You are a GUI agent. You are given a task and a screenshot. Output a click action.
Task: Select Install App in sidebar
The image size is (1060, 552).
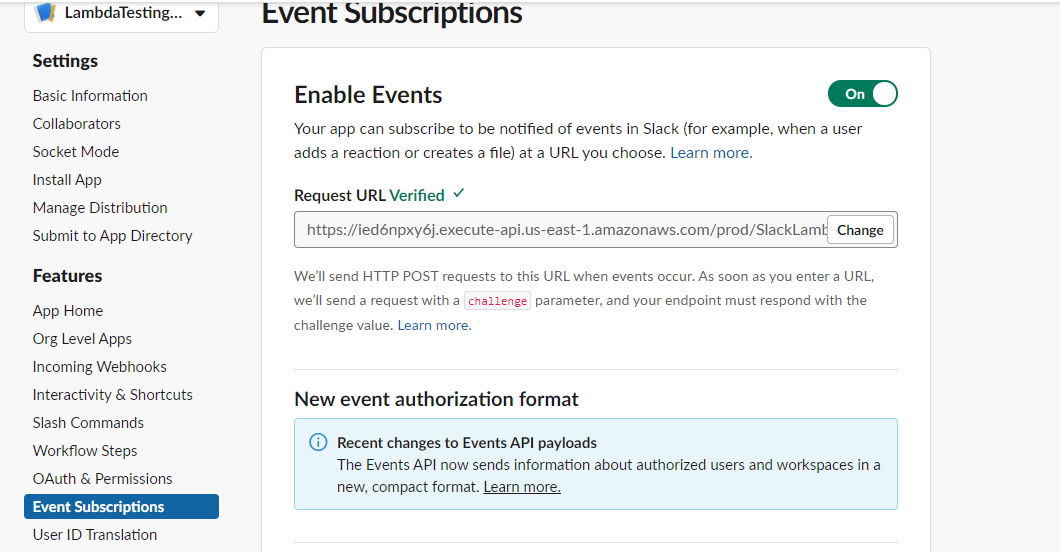click(67, 180)
